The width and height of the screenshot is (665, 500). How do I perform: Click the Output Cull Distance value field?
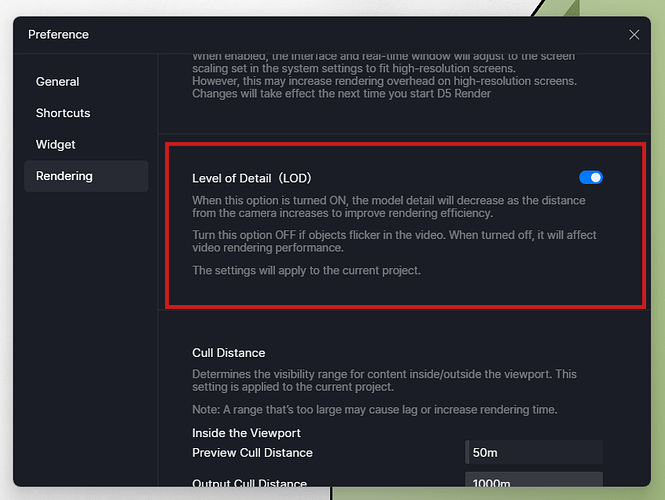tap(534, 483)
